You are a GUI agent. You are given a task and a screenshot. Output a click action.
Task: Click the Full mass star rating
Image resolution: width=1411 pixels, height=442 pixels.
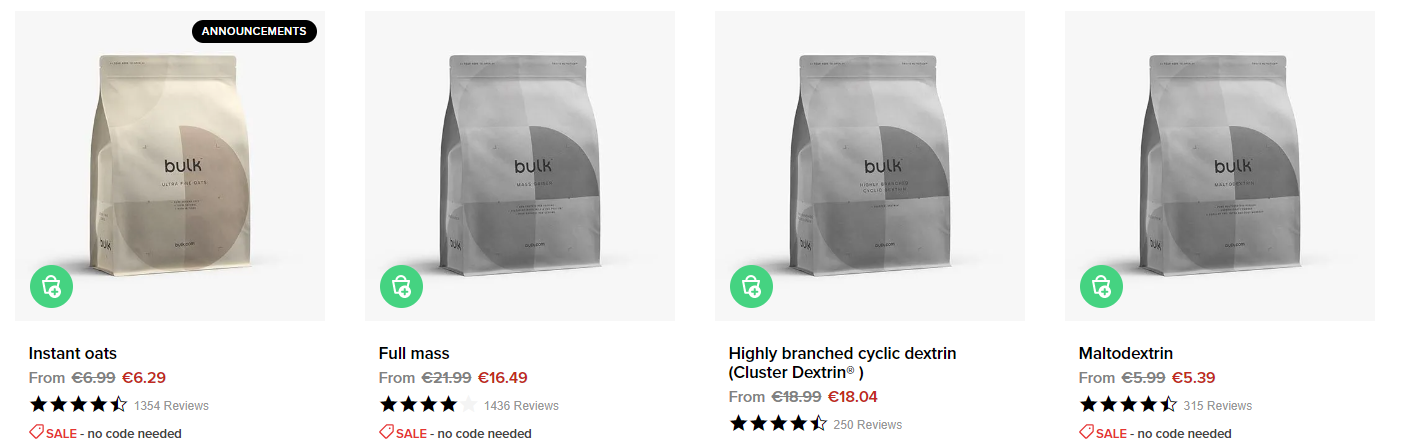tap(428, 405)
